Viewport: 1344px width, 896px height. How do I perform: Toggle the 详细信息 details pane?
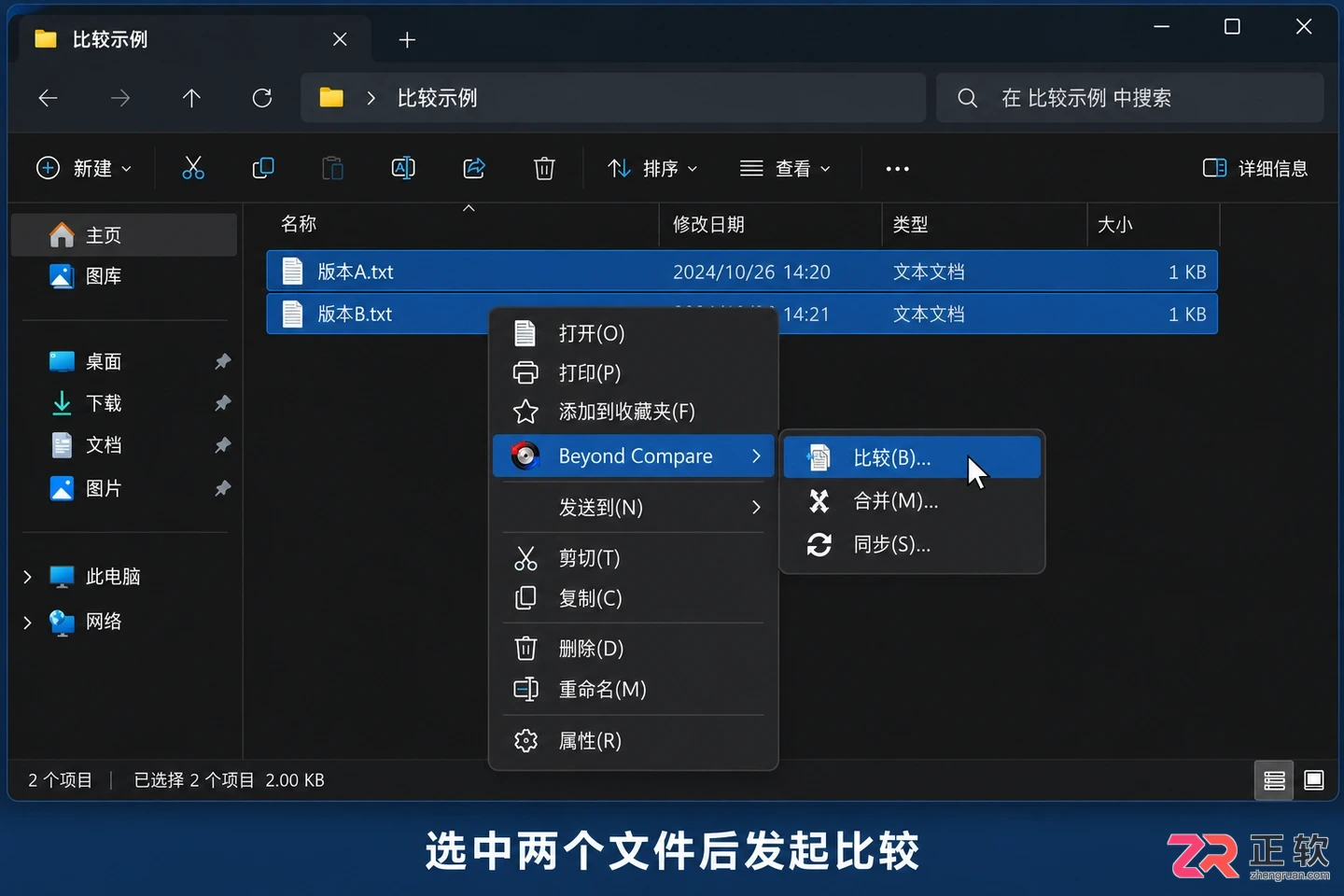pyautogui.click(x=1255, y=168)
